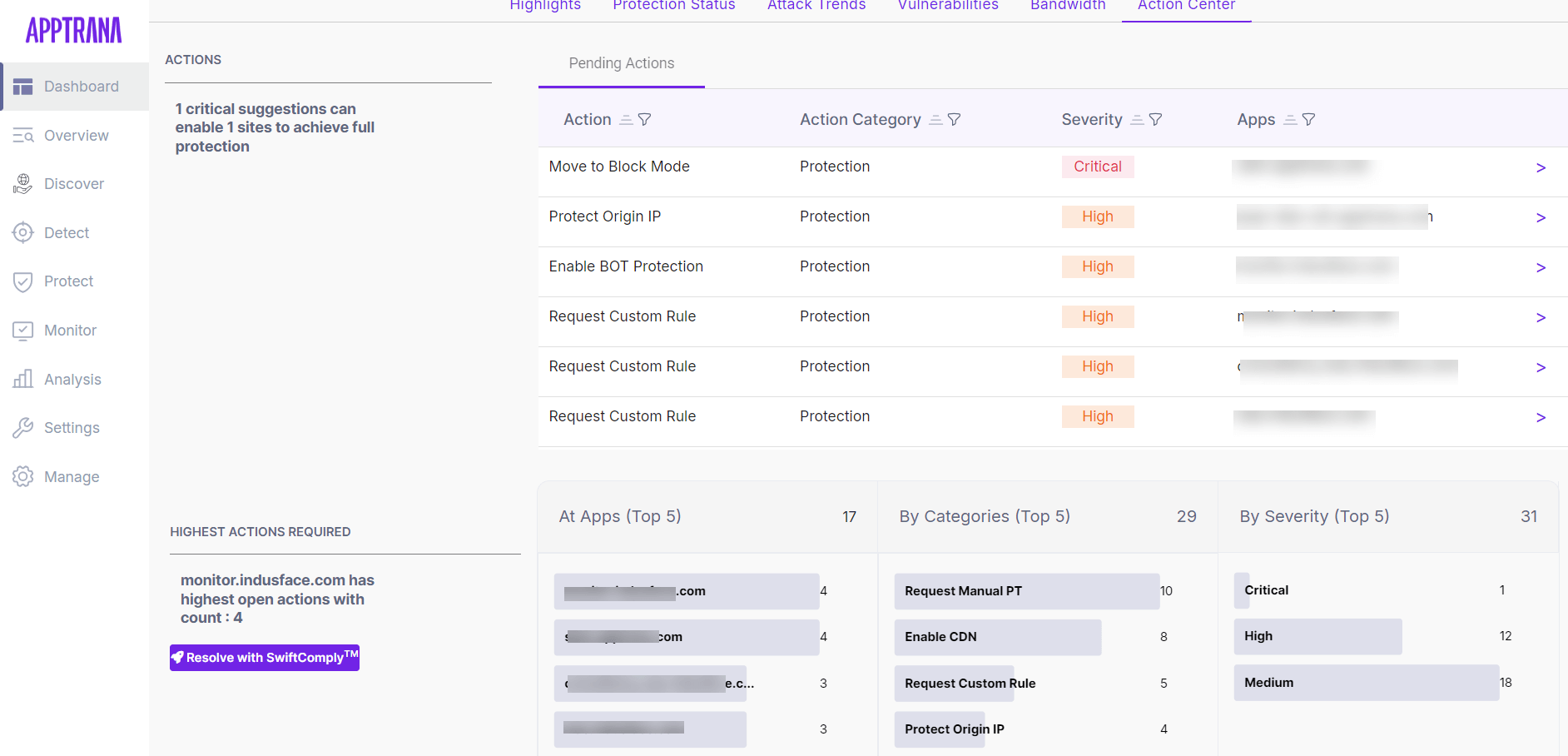Switch to the Vulnerabilities tab

(947, 7)
